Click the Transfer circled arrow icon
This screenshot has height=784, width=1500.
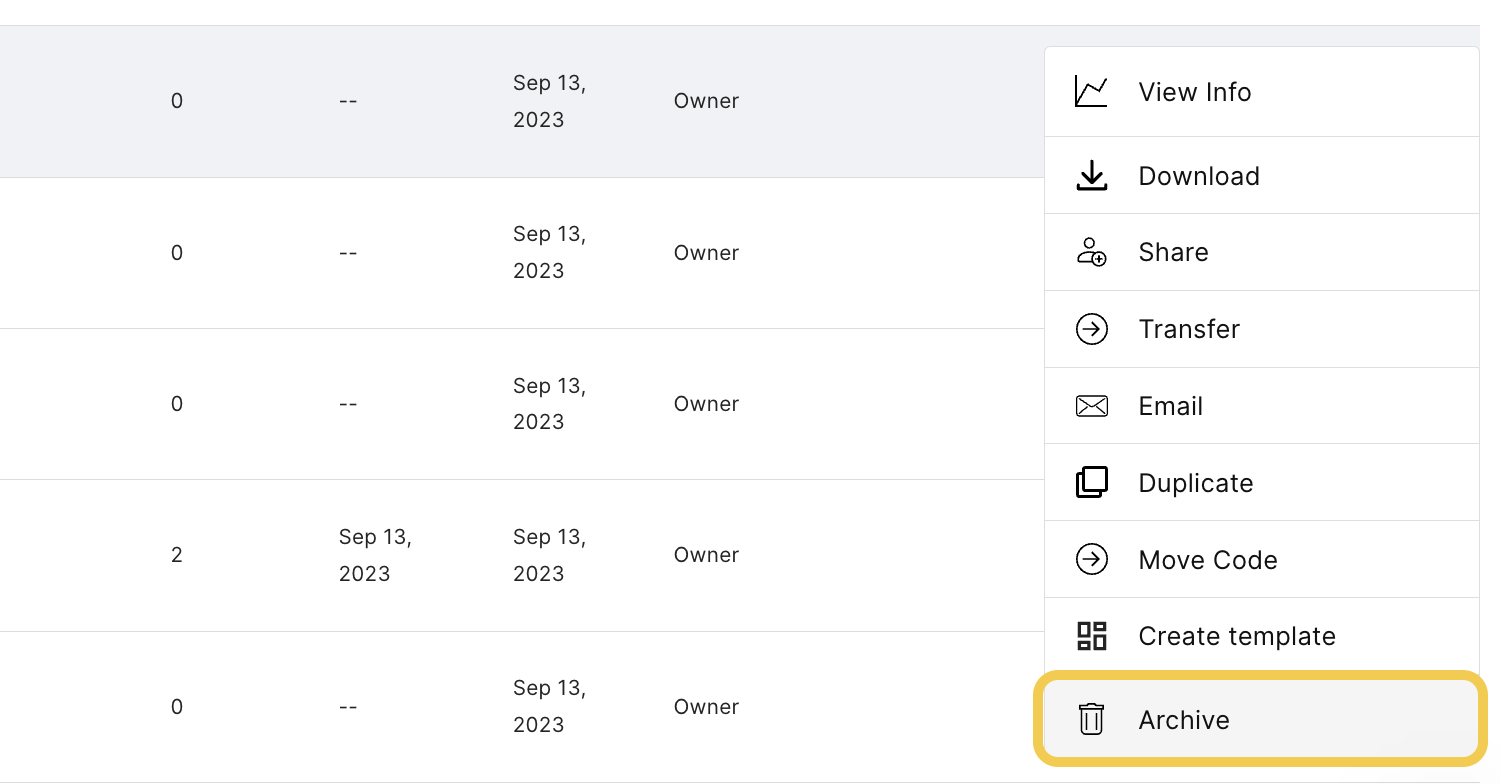[1091, 329]
